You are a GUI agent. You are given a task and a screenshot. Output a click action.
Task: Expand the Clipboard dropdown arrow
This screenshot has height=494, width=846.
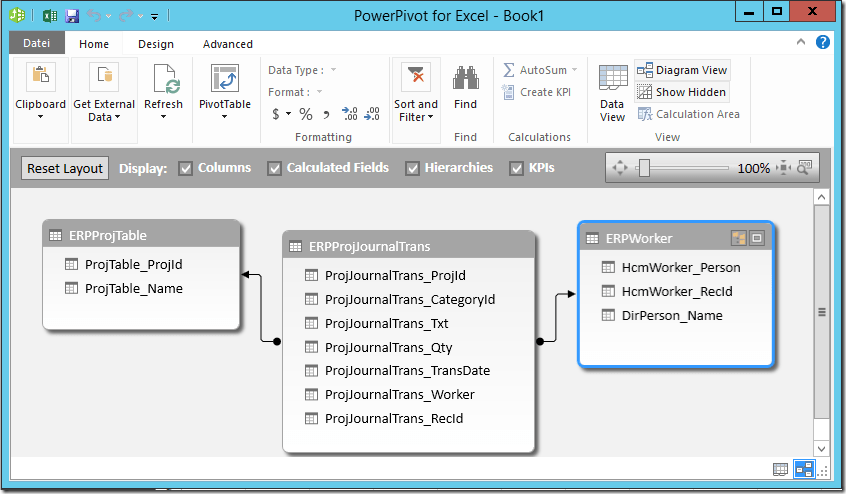coord(40,117)
